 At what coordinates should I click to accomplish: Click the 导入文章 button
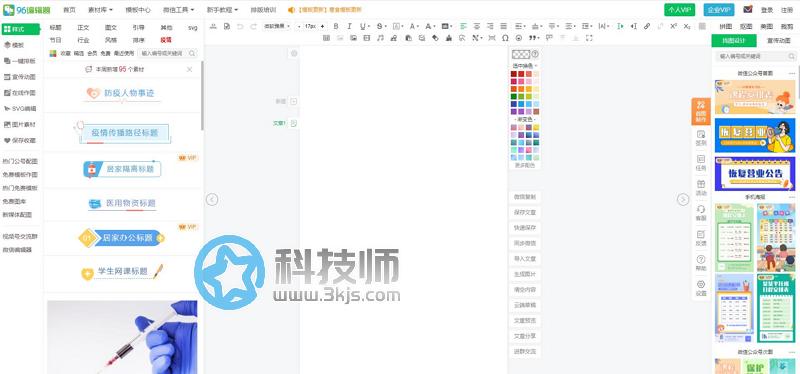[x=525, y=259]
